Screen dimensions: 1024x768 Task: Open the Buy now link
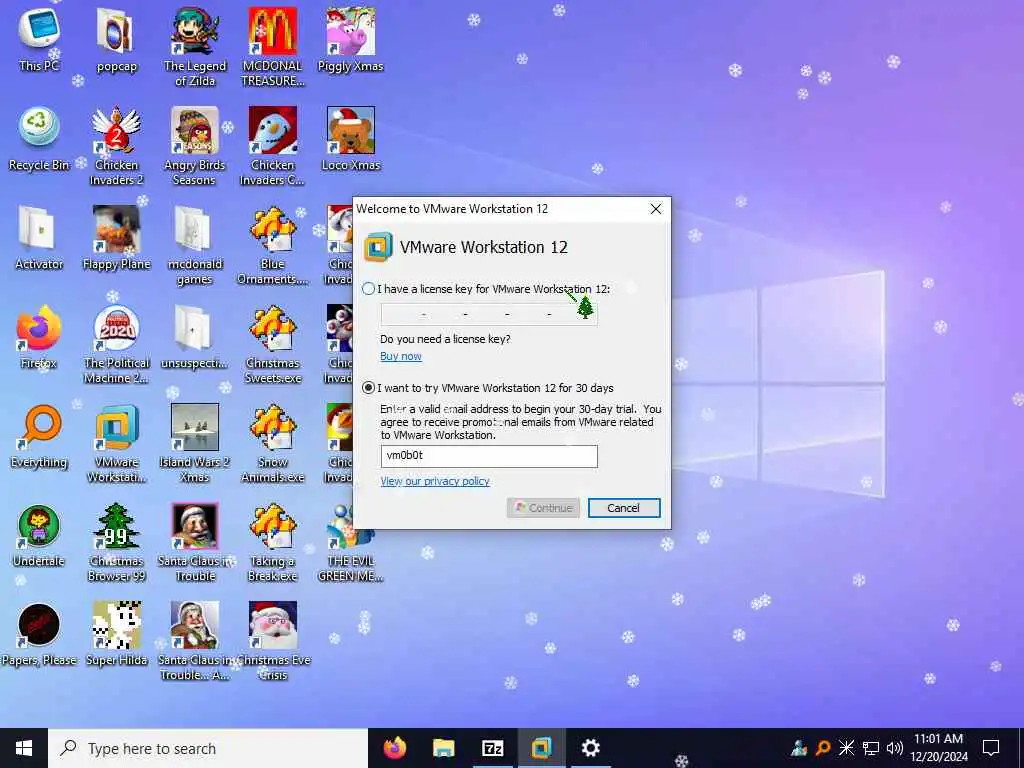click(401, 356)
